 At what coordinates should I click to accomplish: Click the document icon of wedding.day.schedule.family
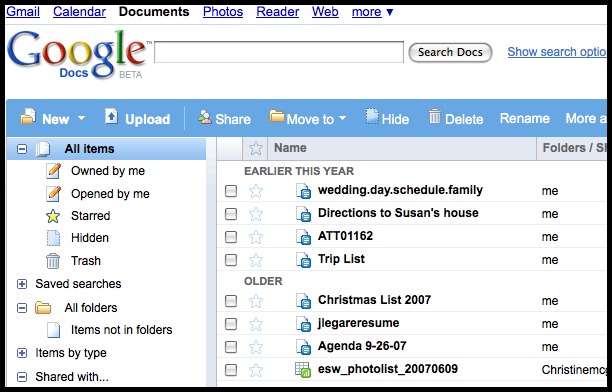pyautogui.click(x=303, y=191)
